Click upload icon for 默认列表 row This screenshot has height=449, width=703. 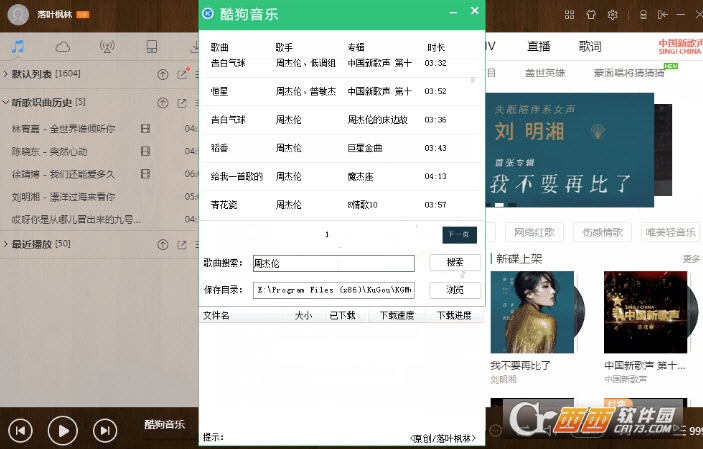(163, 75)
